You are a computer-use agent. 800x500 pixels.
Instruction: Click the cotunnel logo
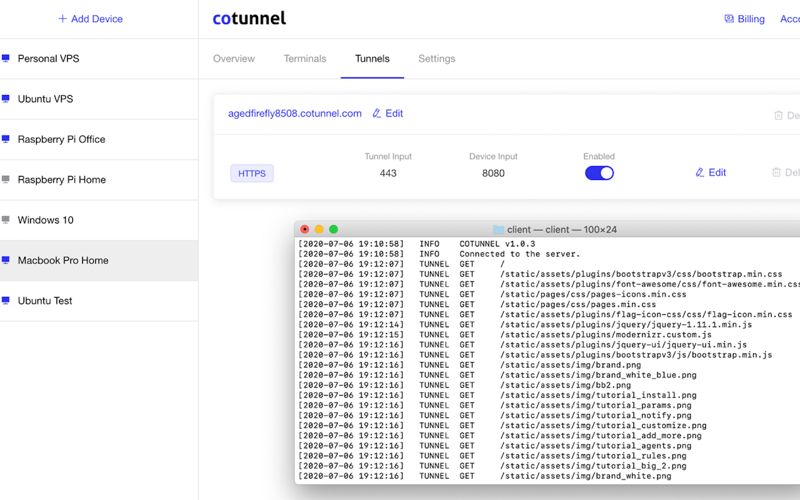pyautogui.click(x=249, y=18)
